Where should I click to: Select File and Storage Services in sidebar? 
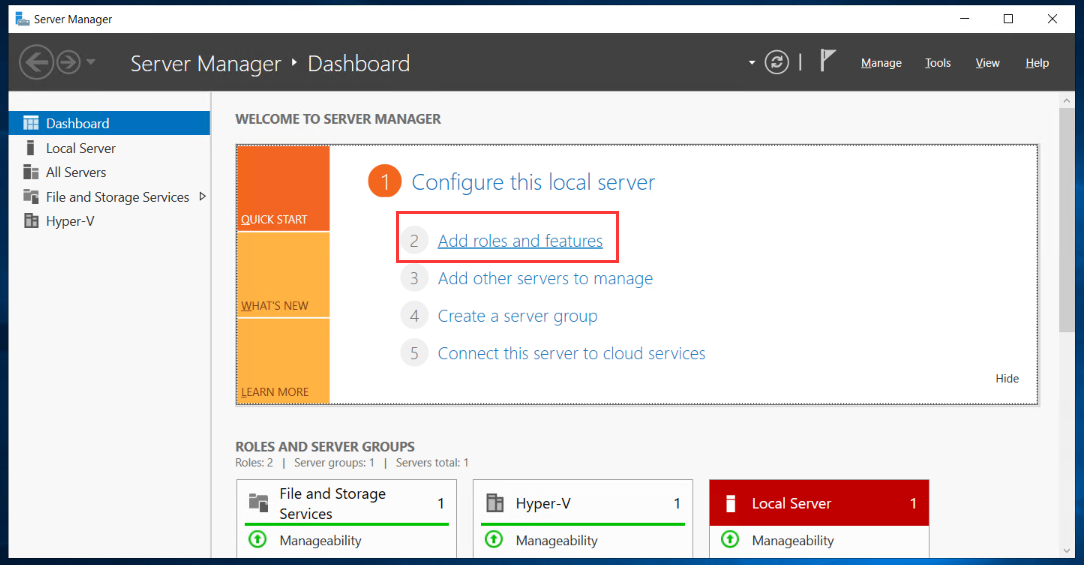point(109,197)
